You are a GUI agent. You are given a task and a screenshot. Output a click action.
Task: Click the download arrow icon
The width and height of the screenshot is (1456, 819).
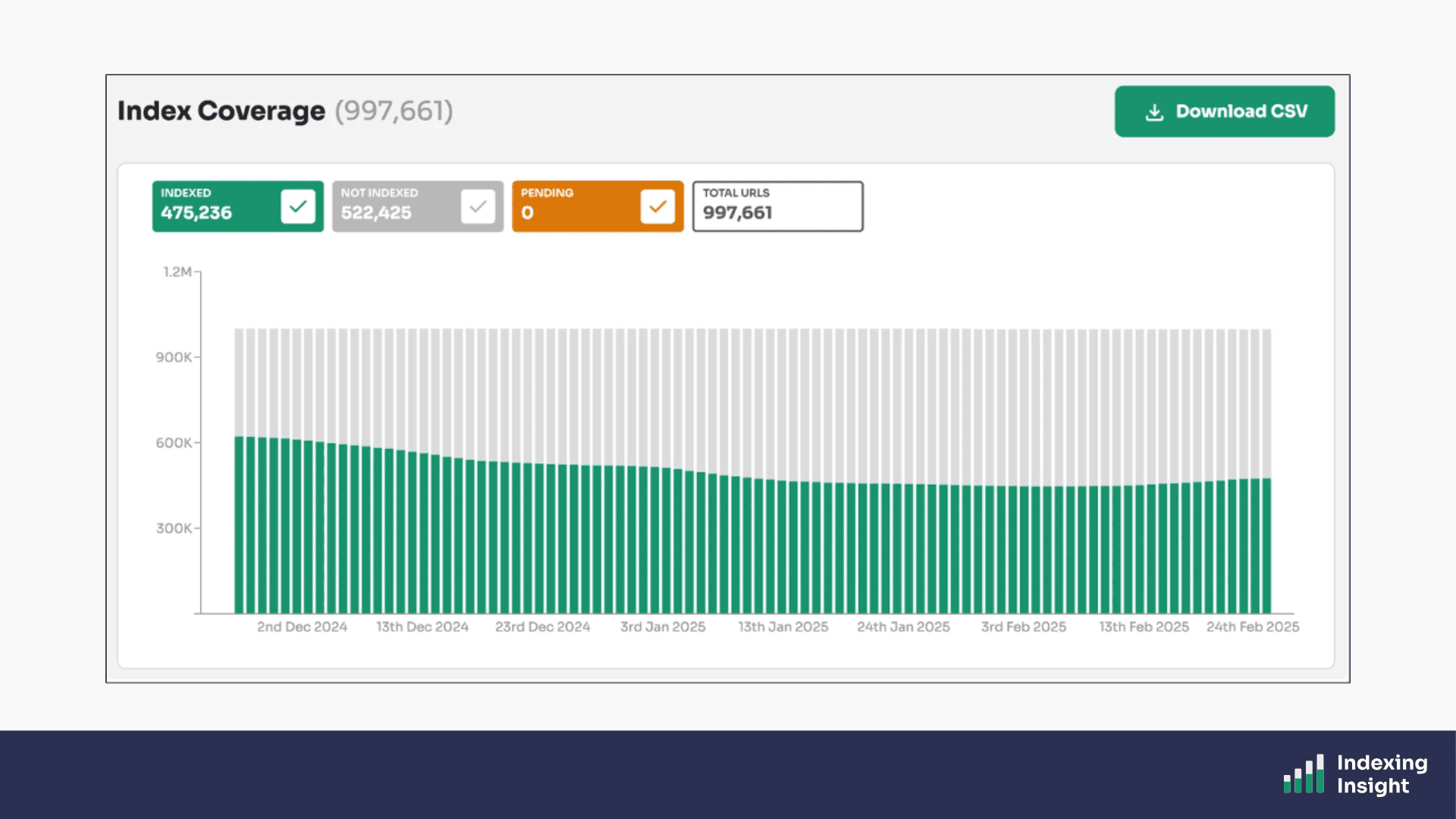1154,112
